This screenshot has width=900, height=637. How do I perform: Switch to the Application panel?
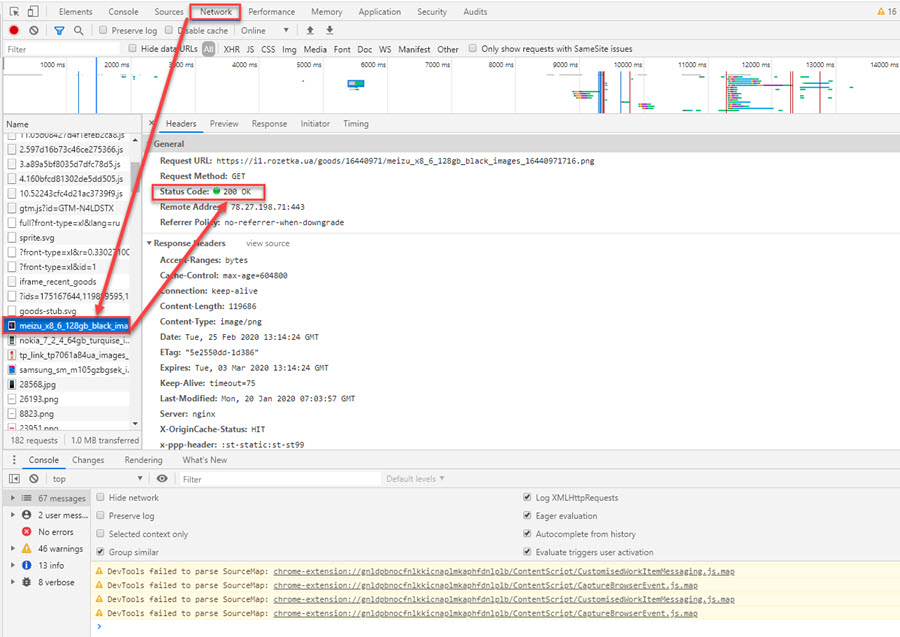[379, 11]
